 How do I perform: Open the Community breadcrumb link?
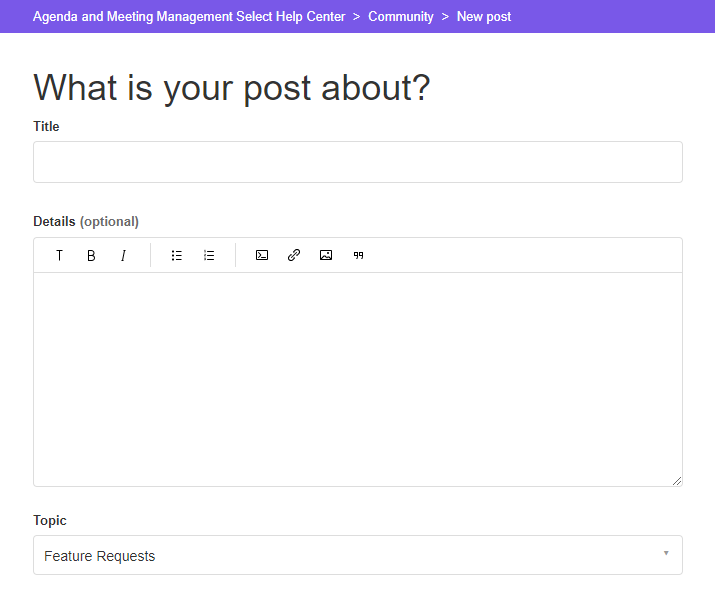[401, 16]
